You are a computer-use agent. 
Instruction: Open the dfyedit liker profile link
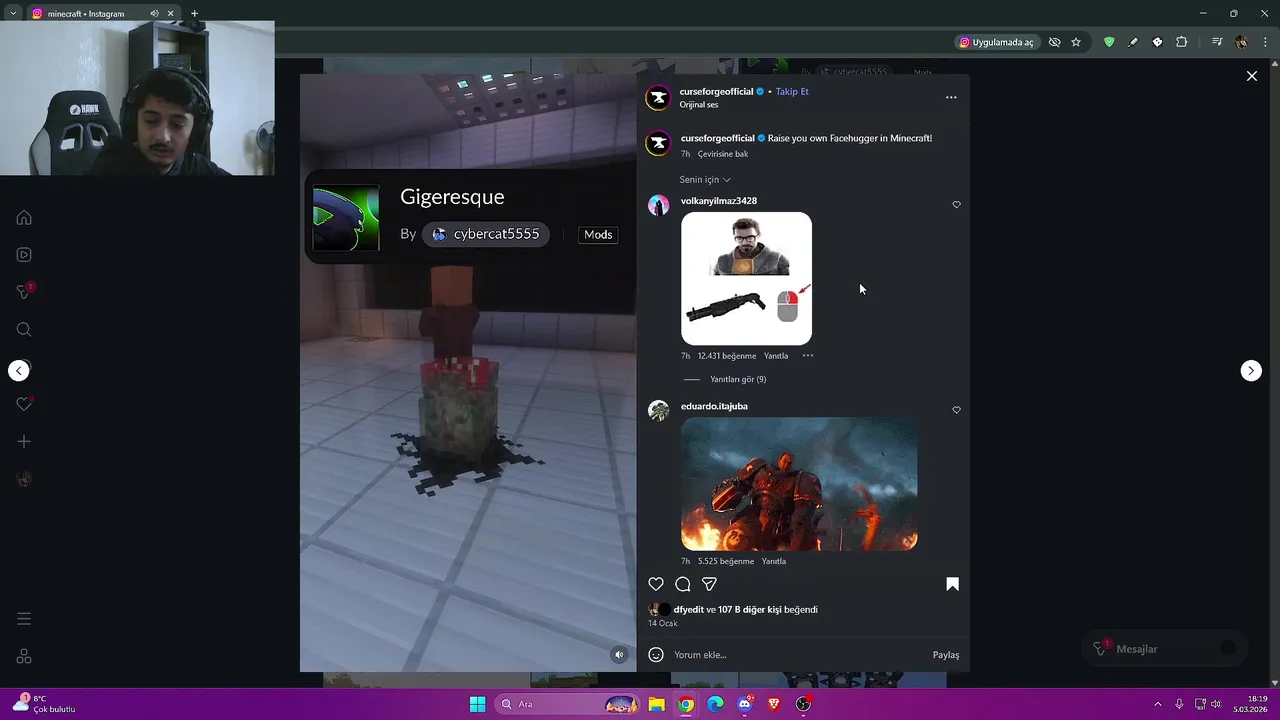[x=688, y=610]
